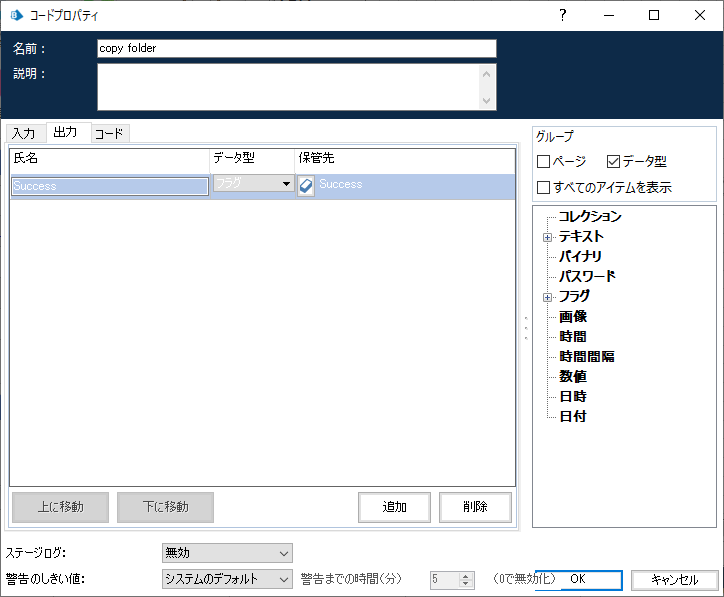724x597 pixels.
Task: Click the データ型 column header
Action: [253, 158]
